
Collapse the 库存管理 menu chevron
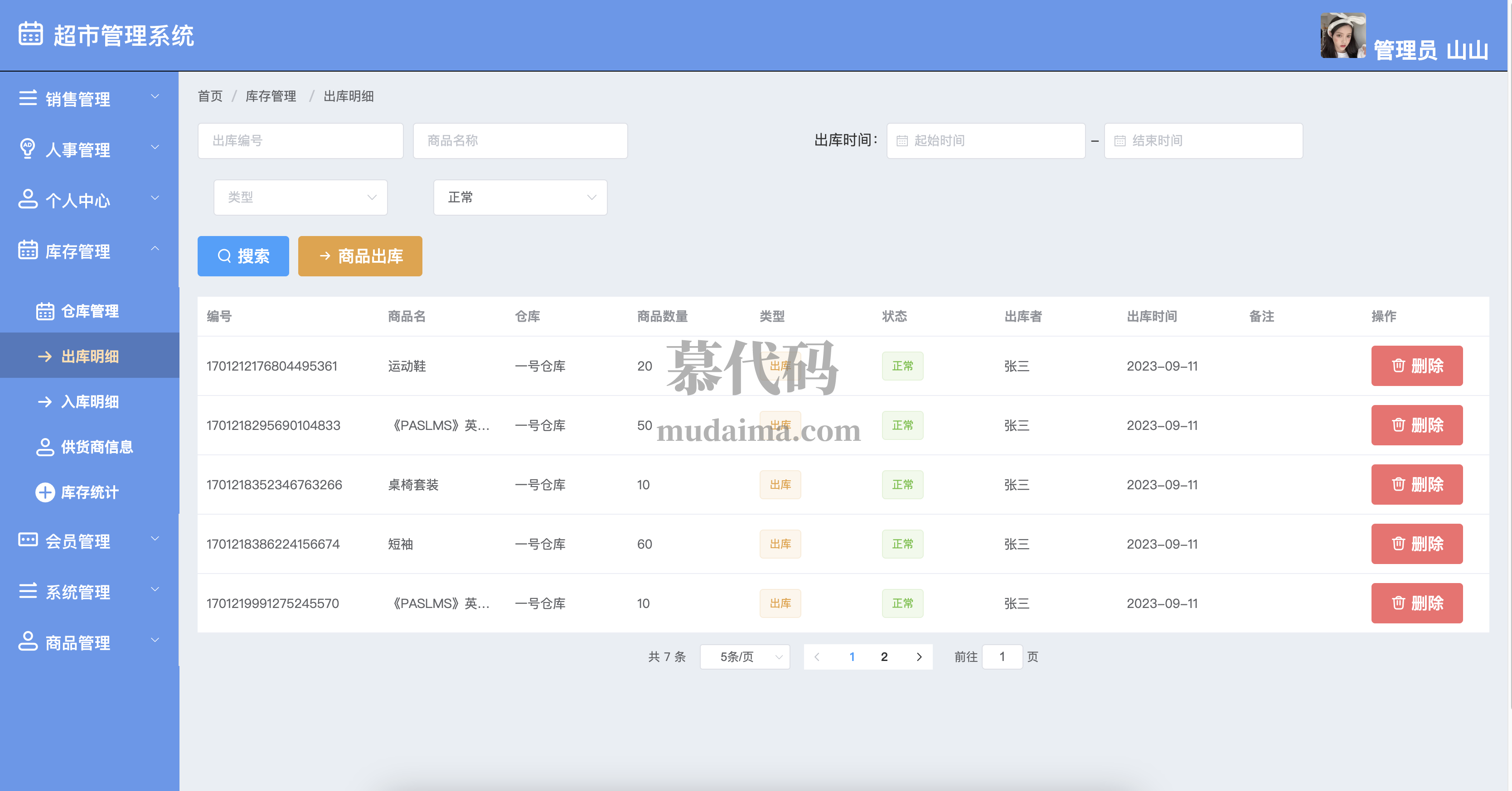pos(155,249)
